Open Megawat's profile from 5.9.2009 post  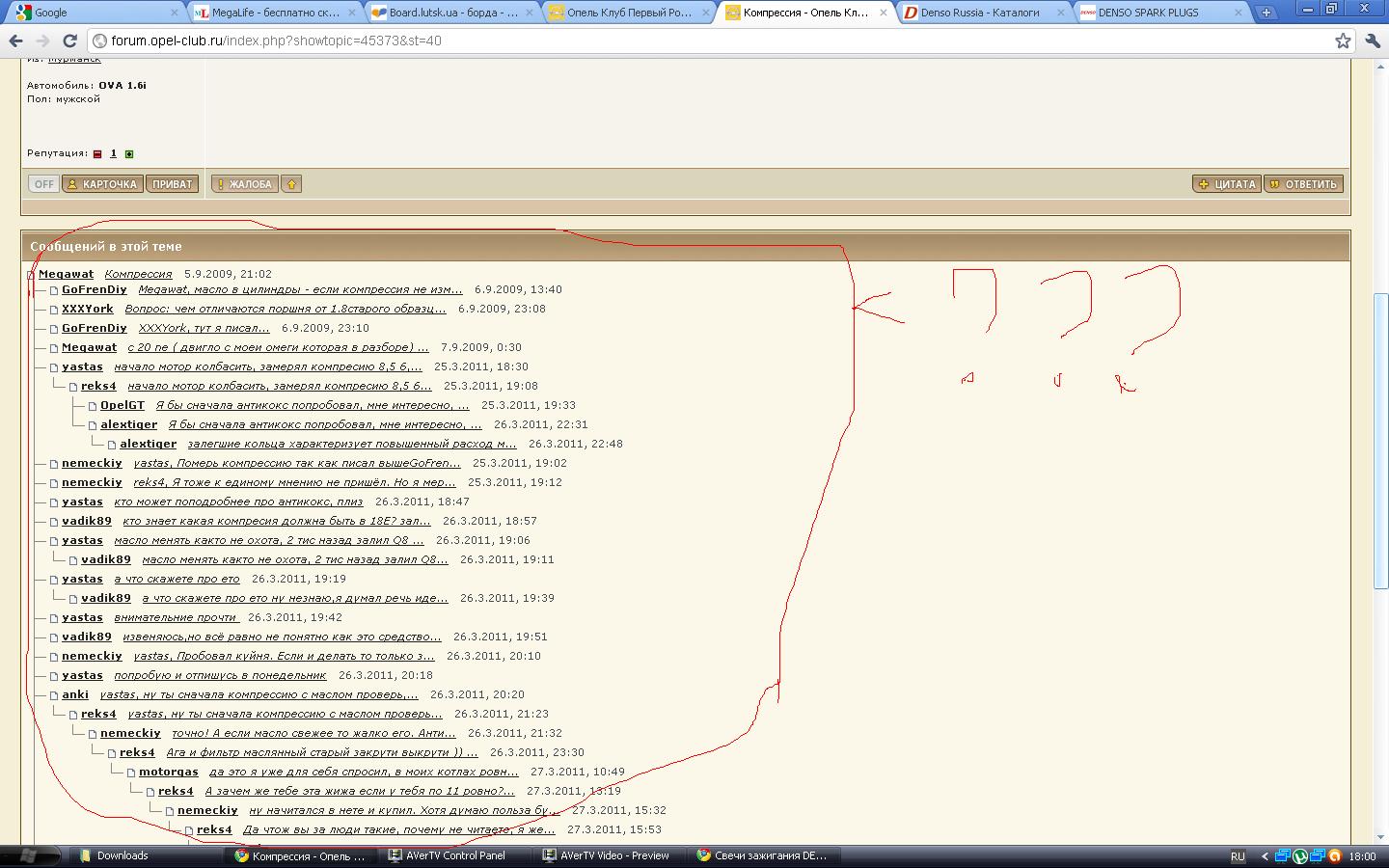click(66, 274)
